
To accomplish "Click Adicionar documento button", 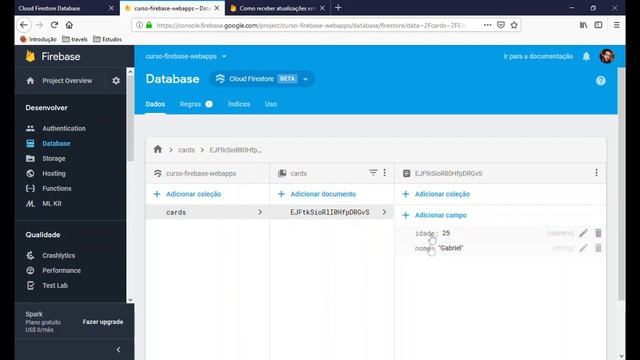I will pos(317,194).
